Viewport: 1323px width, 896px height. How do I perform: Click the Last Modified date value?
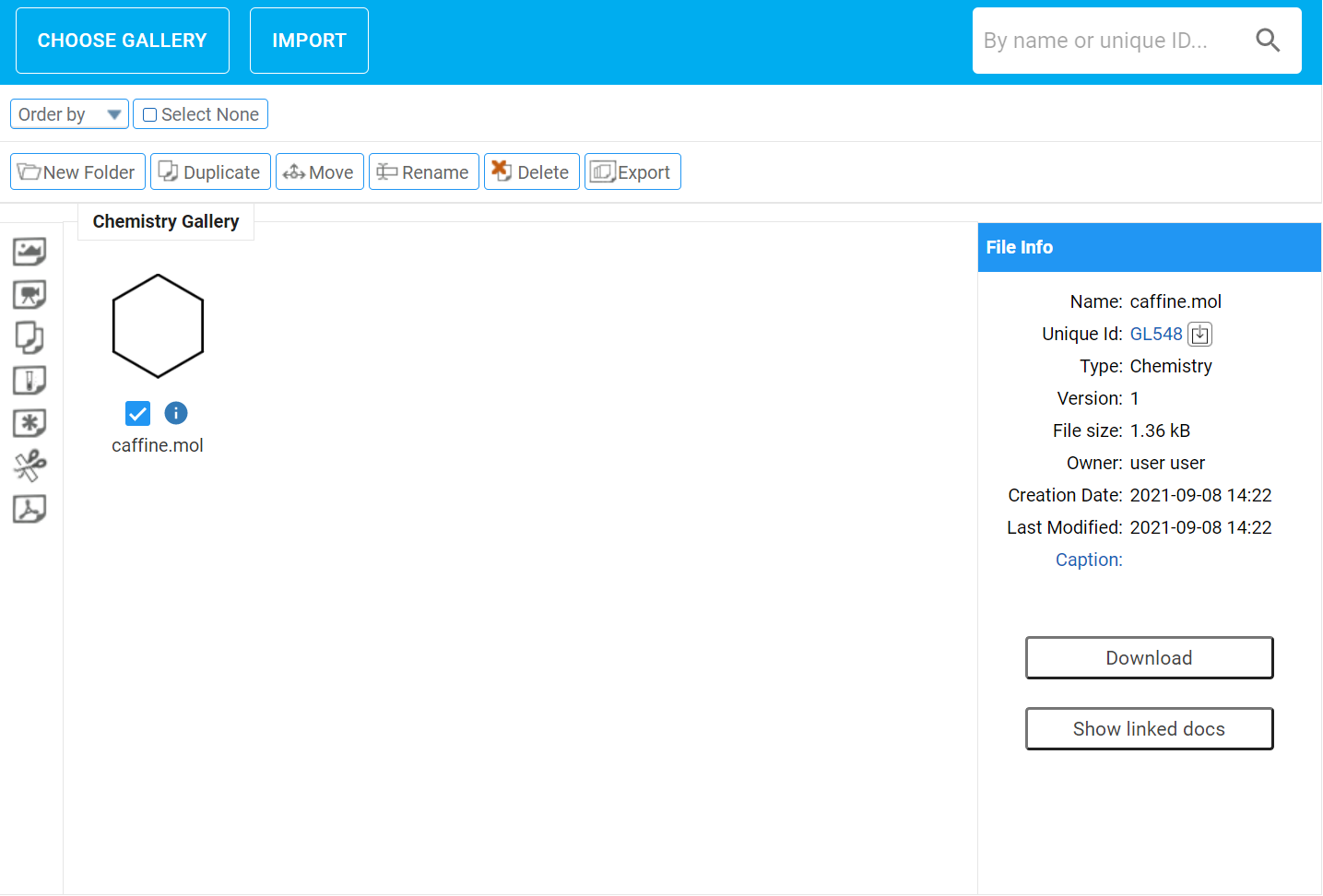(1200, 527)
